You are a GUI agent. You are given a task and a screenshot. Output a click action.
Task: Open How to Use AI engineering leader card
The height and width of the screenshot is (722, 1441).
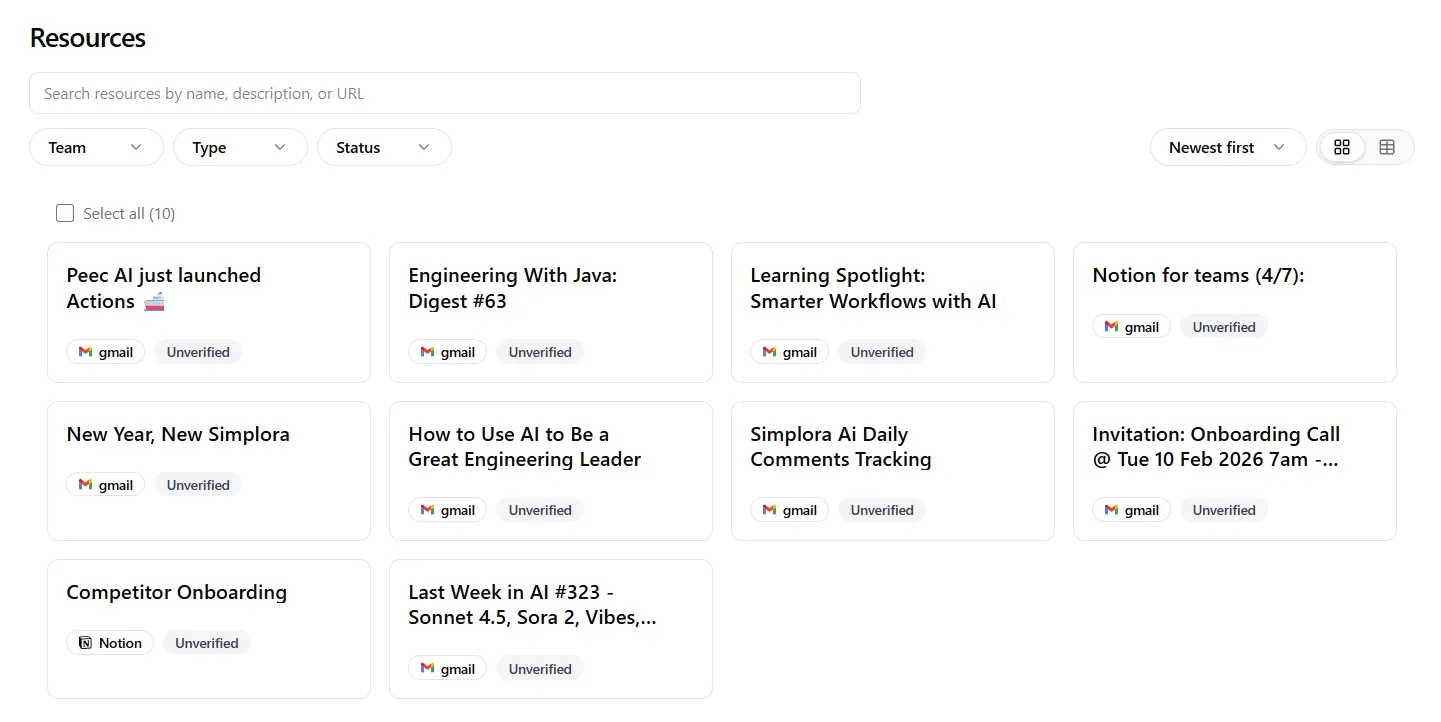(524, 447)
